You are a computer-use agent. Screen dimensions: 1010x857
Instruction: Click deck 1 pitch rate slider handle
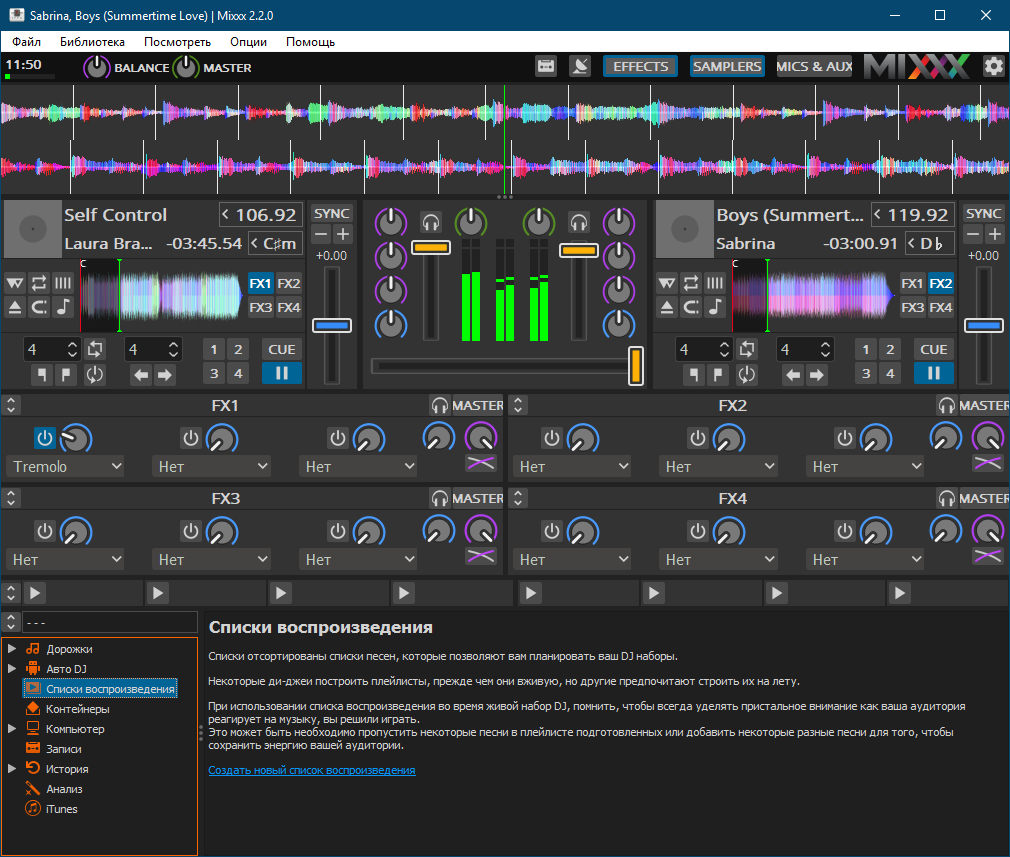(x=332, y=325)
